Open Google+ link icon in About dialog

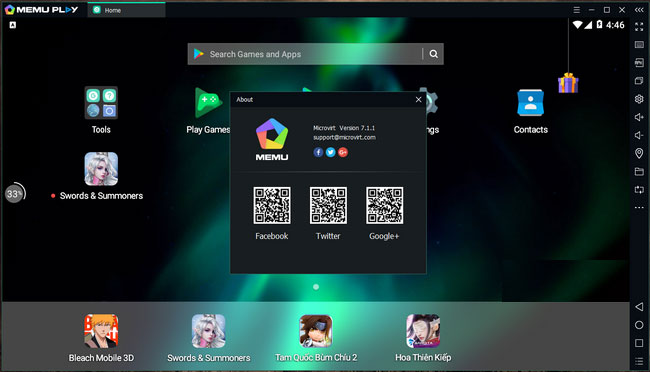pyautogui.click(x=343, y=152)
